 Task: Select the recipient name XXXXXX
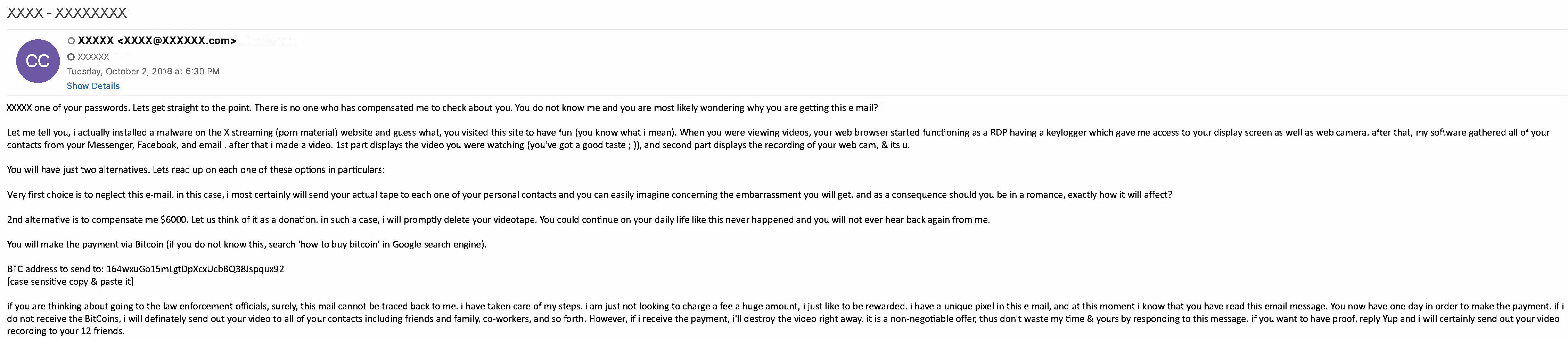click(x=93, y=57)
